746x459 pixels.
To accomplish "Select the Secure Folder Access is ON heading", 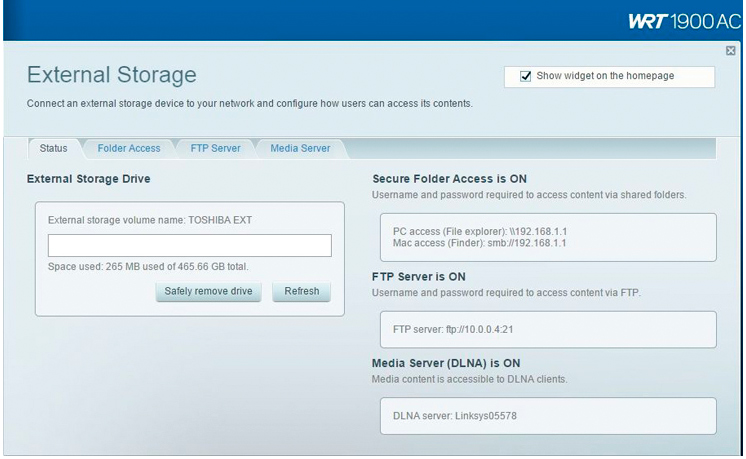I will click(449, 179).
